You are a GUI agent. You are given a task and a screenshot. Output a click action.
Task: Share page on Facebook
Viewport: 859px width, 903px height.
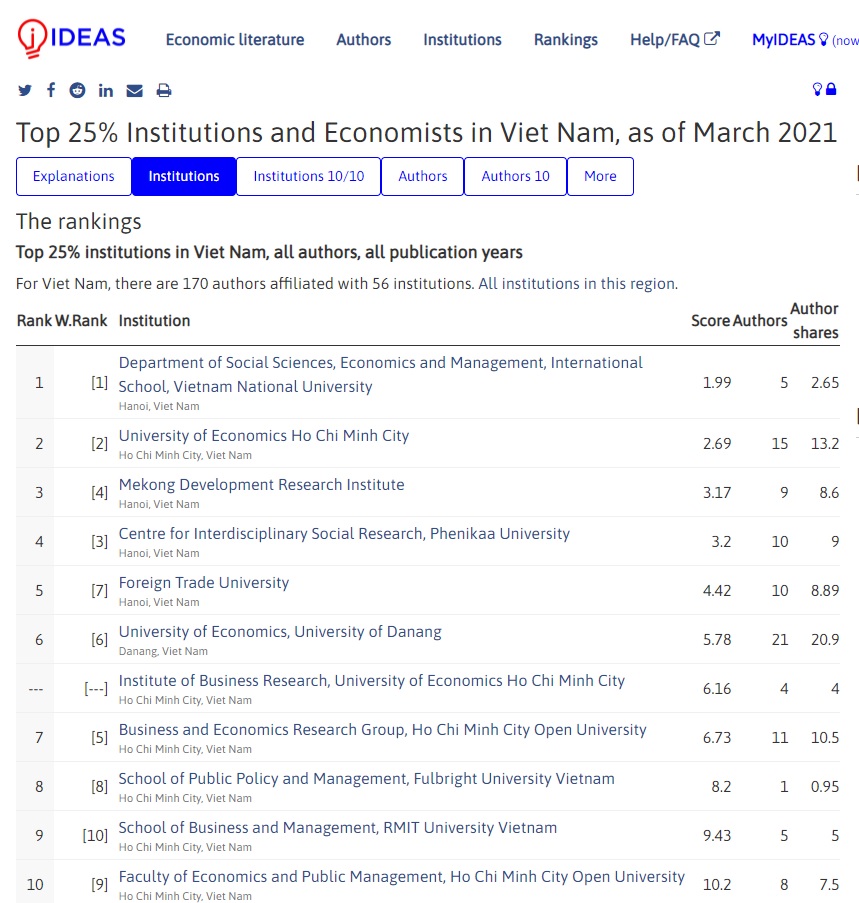point(51,90)
